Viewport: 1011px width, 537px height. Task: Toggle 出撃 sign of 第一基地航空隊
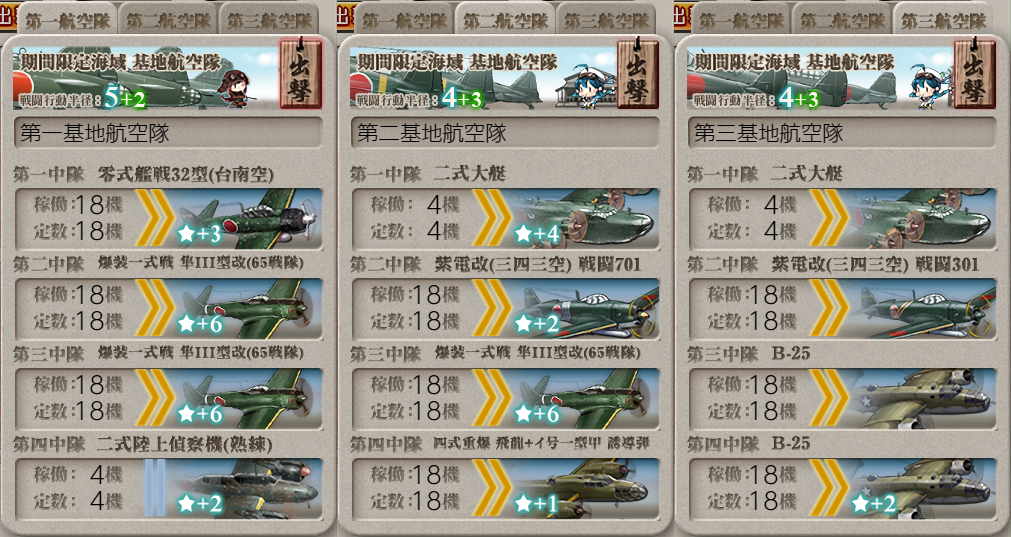pos(300,72)
